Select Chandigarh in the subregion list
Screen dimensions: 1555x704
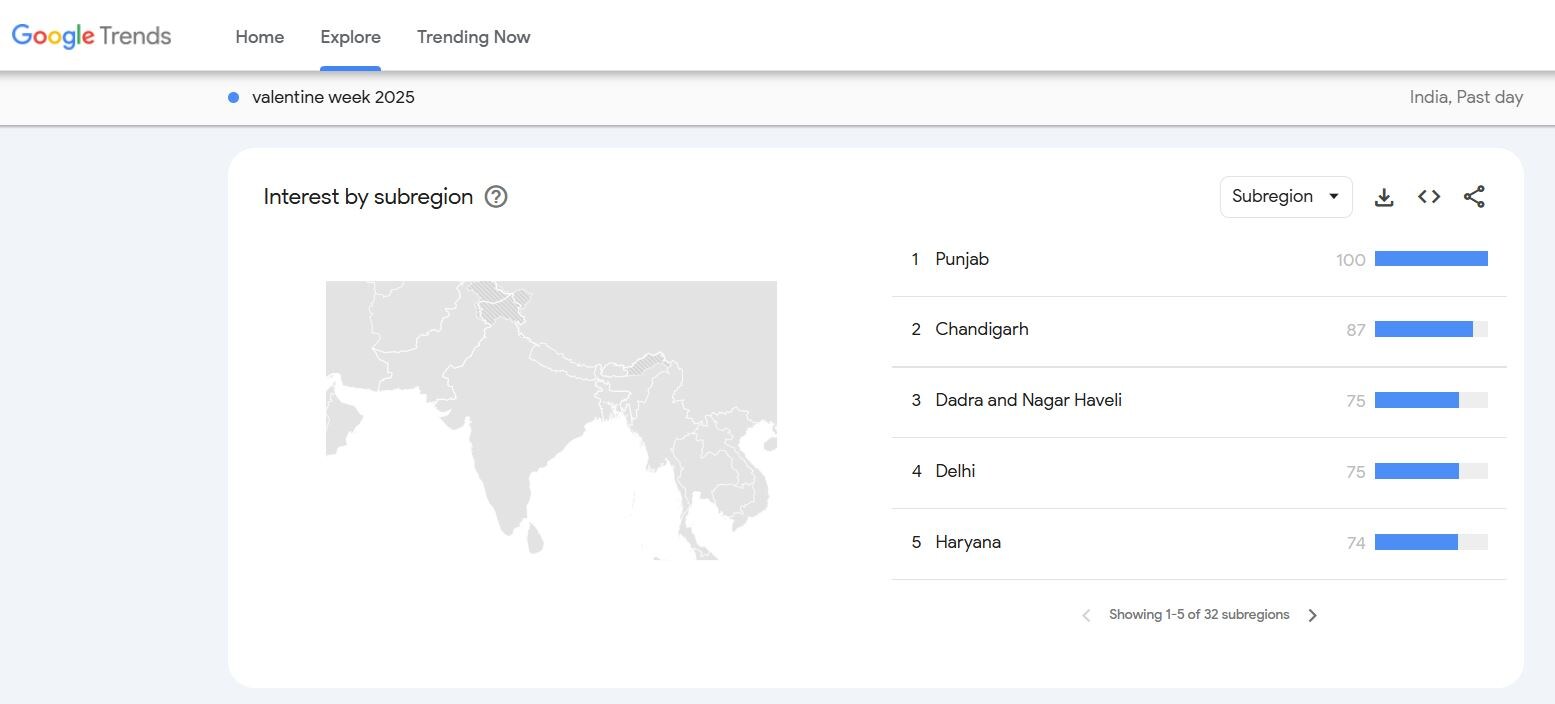coord(981,330)
